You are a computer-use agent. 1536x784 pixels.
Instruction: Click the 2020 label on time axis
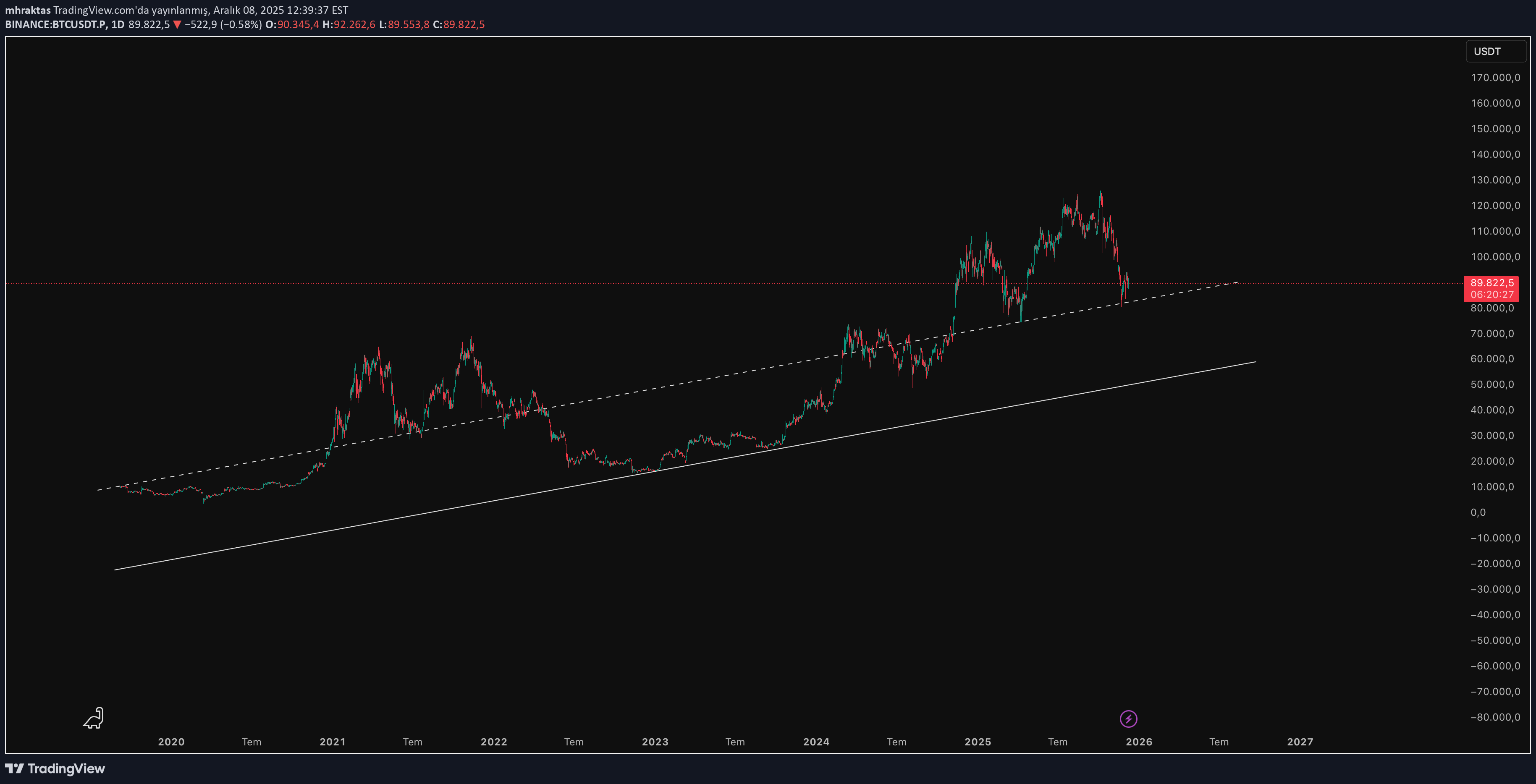pos(171,742)
